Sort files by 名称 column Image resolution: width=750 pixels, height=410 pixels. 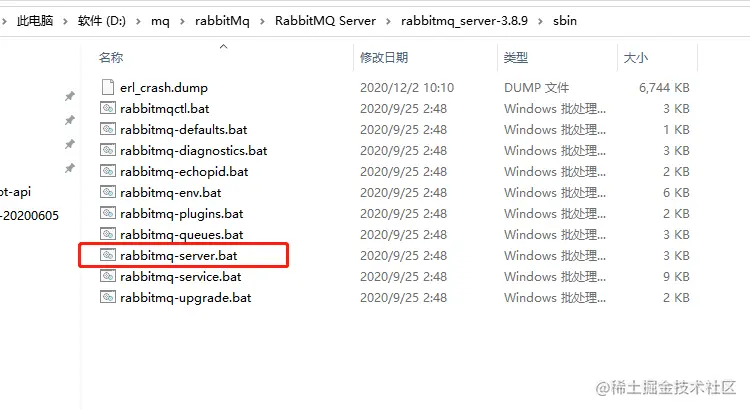(111, 57)
